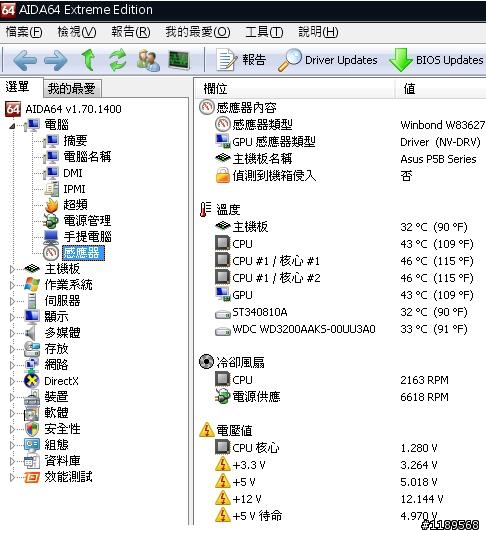Screen dimensions: 486x533
Task: Open BIOS Updates
Action: (x=437, y=60)
